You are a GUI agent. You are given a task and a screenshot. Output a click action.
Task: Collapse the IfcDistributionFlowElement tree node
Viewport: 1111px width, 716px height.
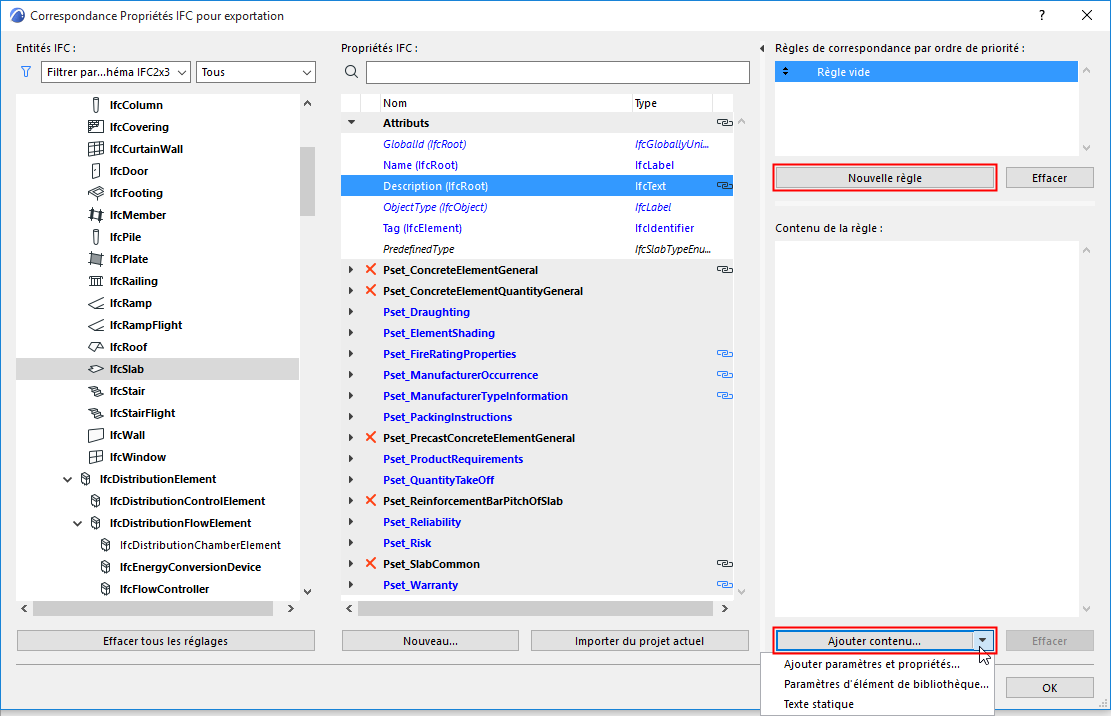click(x=77, y=523)
